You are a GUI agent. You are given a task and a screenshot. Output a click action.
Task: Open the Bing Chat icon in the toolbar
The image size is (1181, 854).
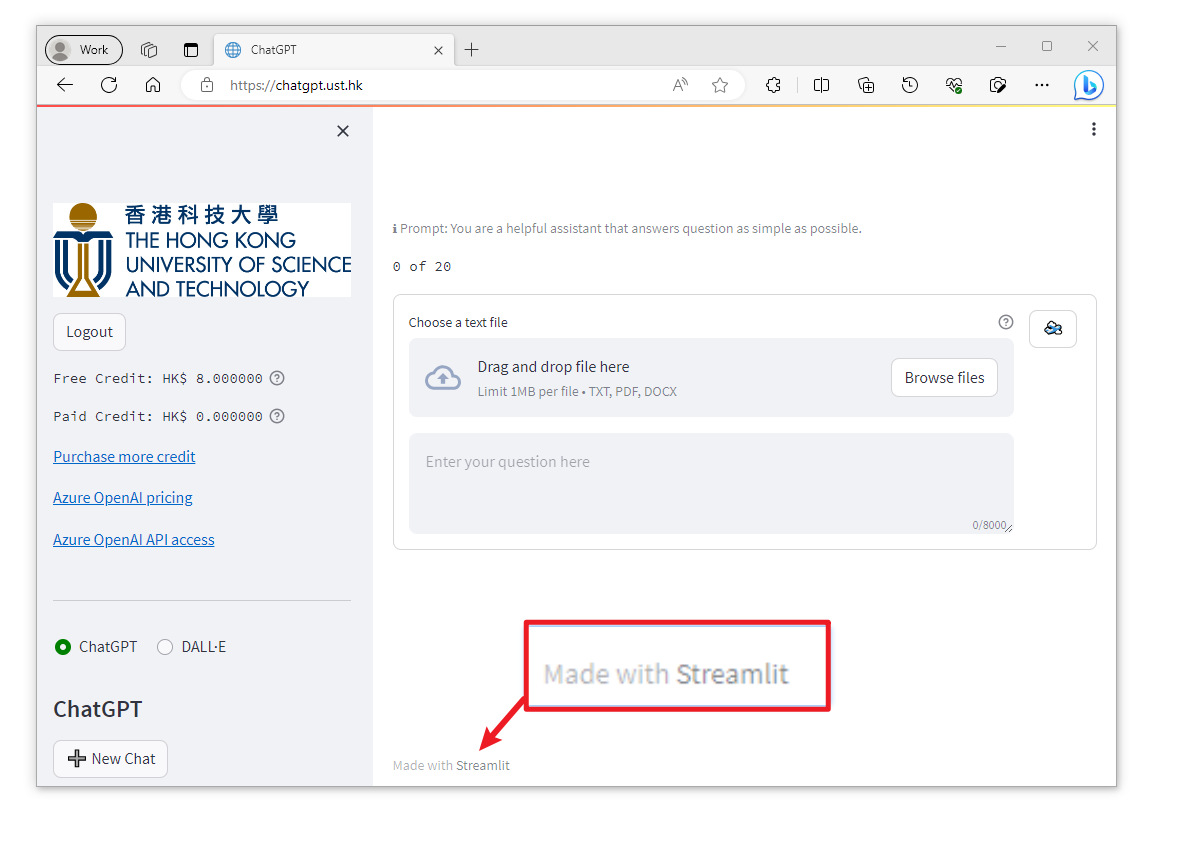(x=1088, y=85)
